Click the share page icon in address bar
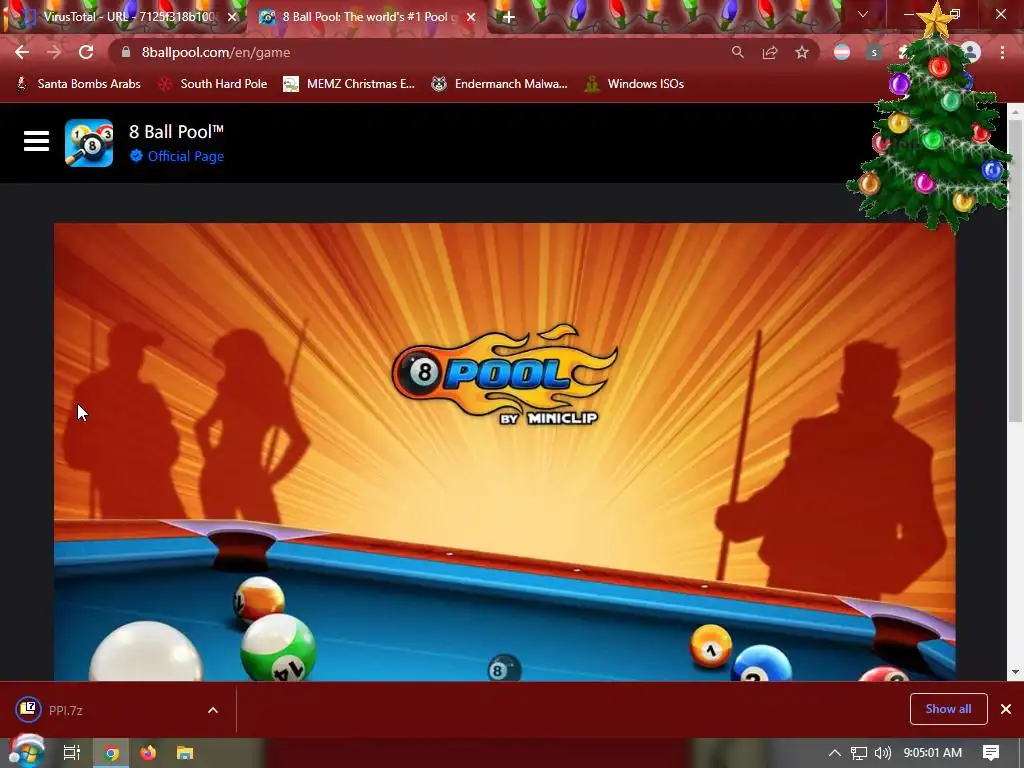The image size is (1024, 768). coord(770,52)
